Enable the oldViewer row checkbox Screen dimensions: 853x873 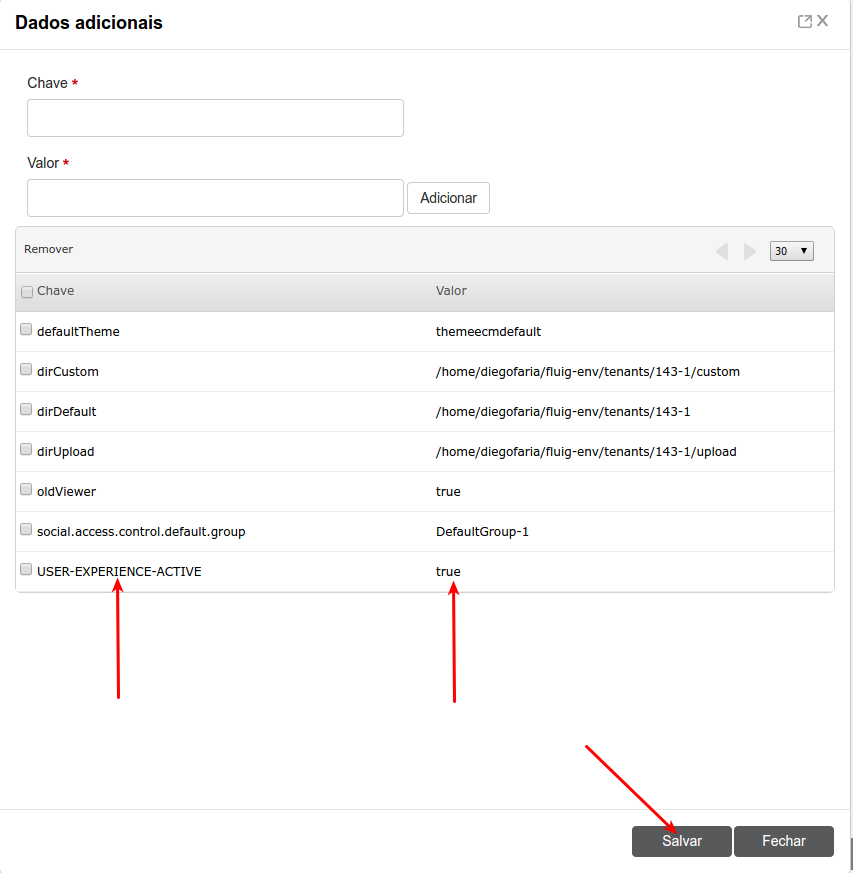click(26, 489)
